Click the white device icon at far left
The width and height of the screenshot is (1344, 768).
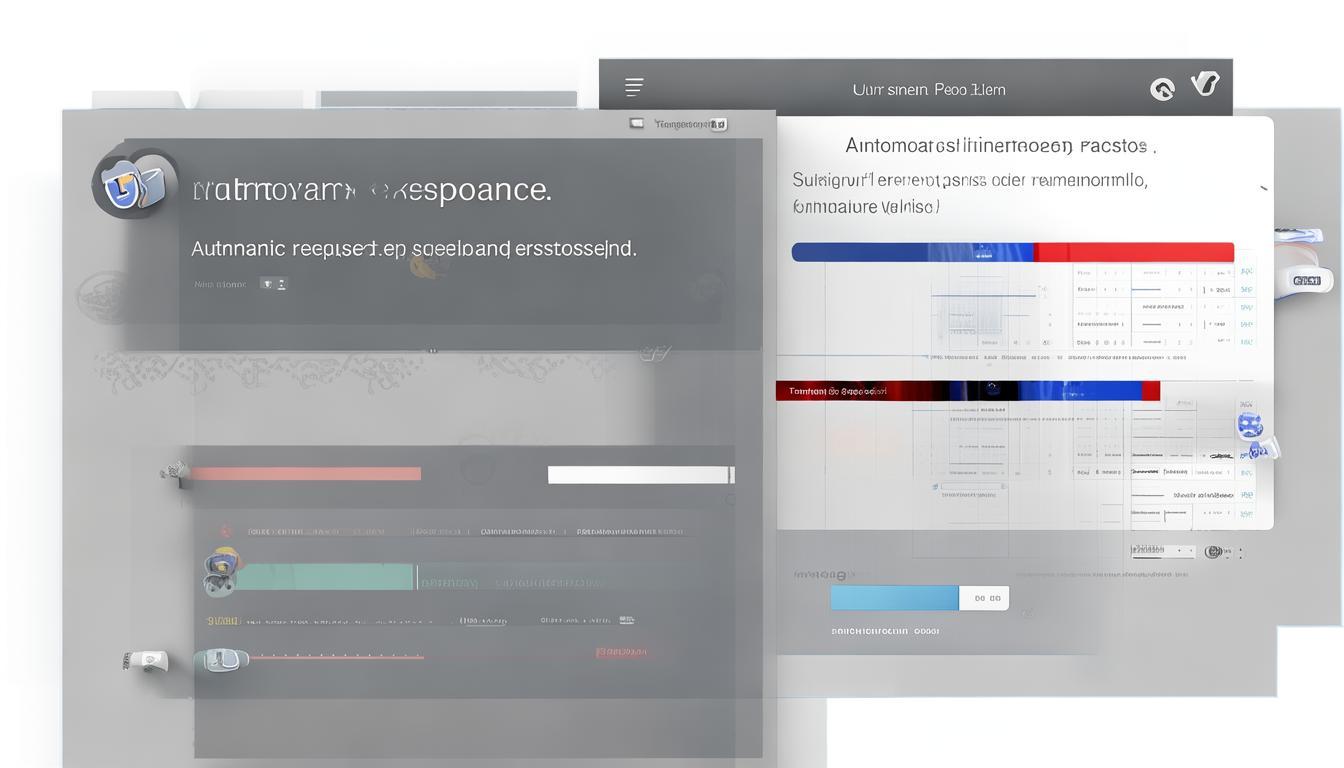[148, 660]
